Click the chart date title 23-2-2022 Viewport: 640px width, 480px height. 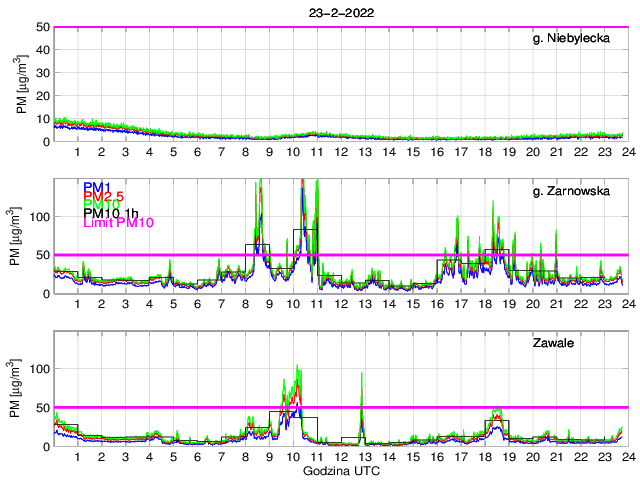[337, 11]
